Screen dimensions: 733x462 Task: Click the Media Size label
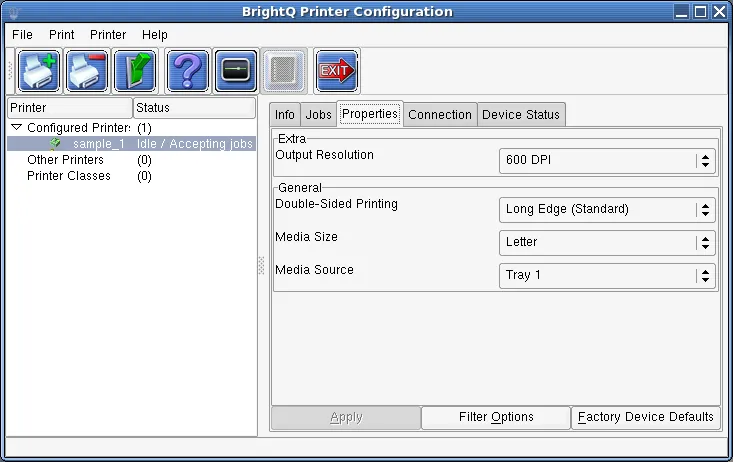(x=306, y=237)
